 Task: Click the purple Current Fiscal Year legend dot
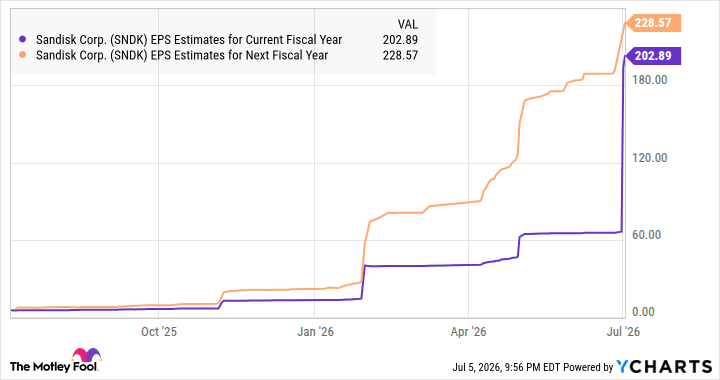[x=22, y=40]
